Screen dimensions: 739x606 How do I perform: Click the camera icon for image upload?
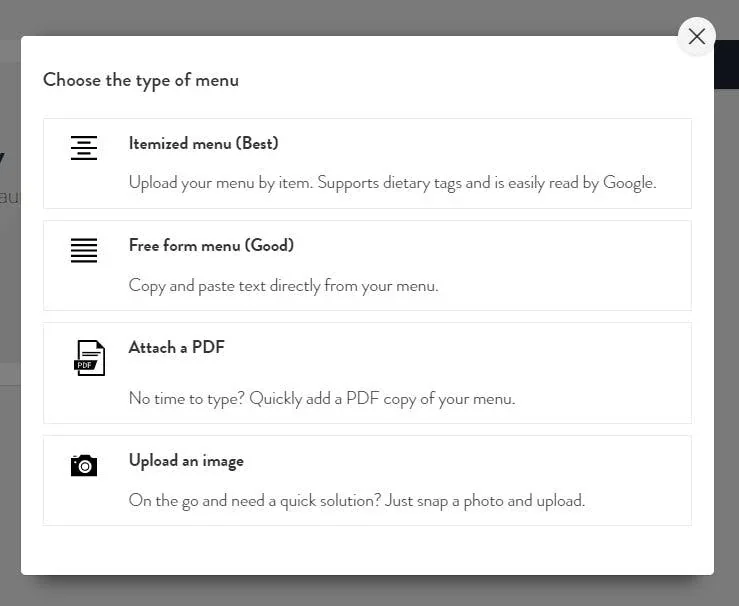coord(84,466)
